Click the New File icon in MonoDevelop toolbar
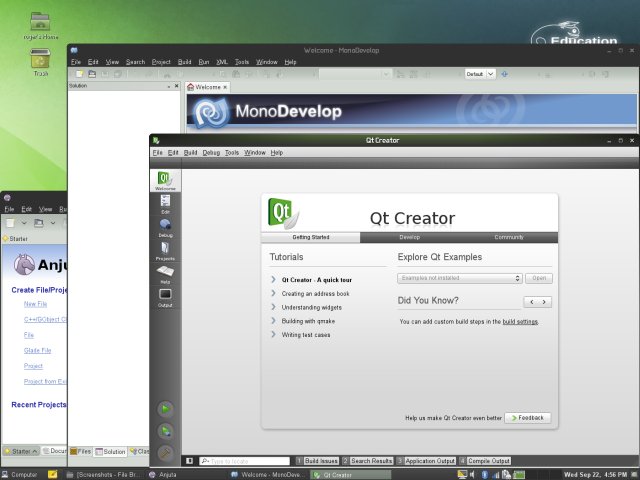The height and width of the screenshot is (480, 640). tap(80, 74)
